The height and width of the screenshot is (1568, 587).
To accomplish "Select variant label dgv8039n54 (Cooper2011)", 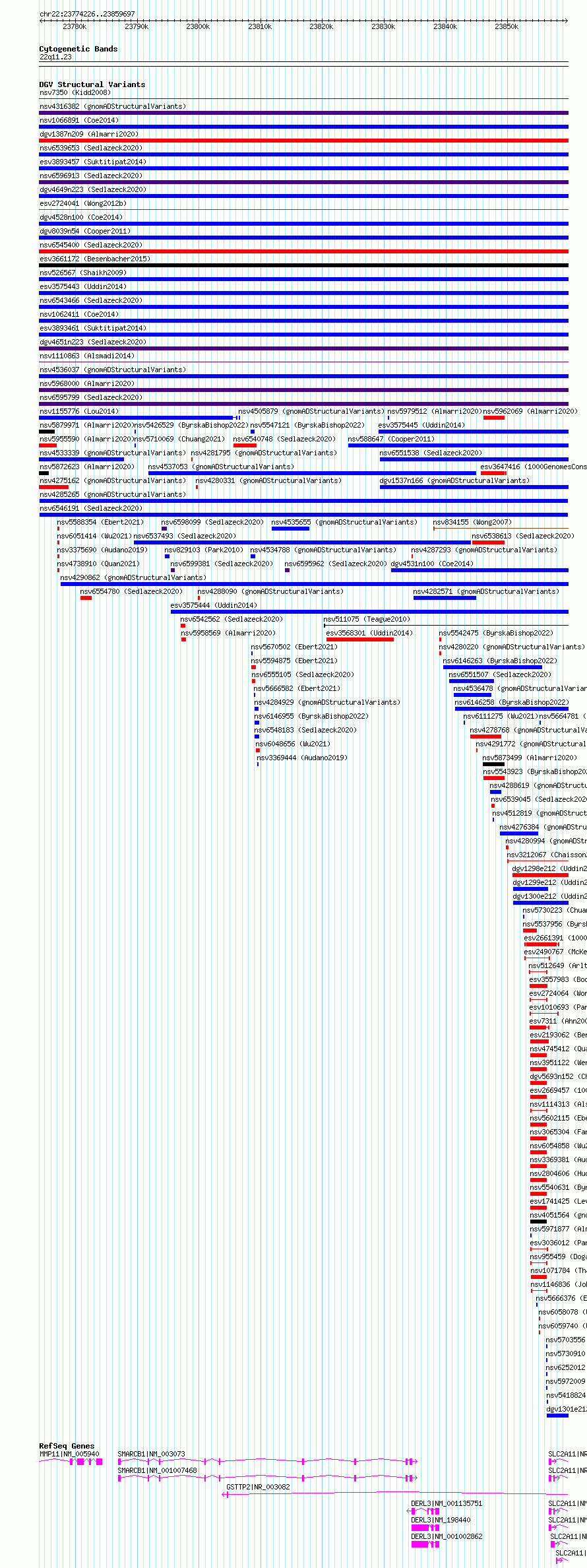I will coord(85,231).
